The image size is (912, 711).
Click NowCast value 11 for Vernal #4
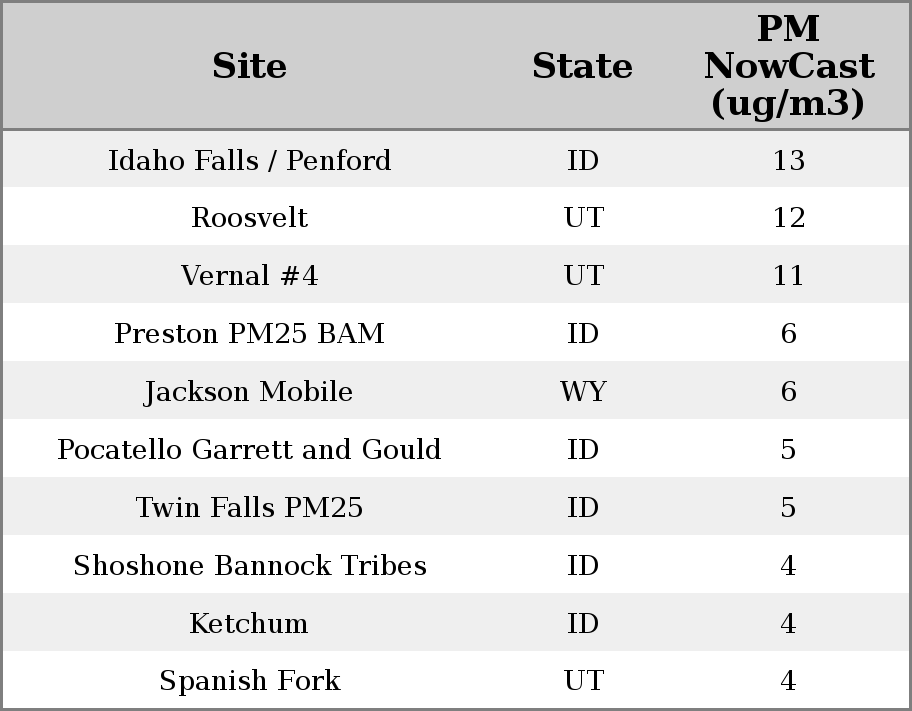click(x=788, y=276)
